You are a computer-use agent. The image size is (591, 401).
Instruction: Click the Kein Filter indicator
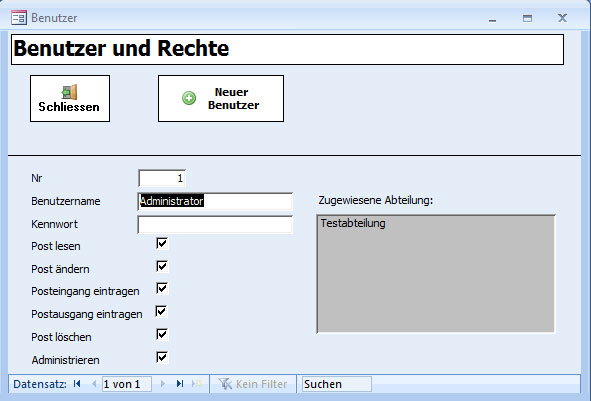[x=253, y=384]
